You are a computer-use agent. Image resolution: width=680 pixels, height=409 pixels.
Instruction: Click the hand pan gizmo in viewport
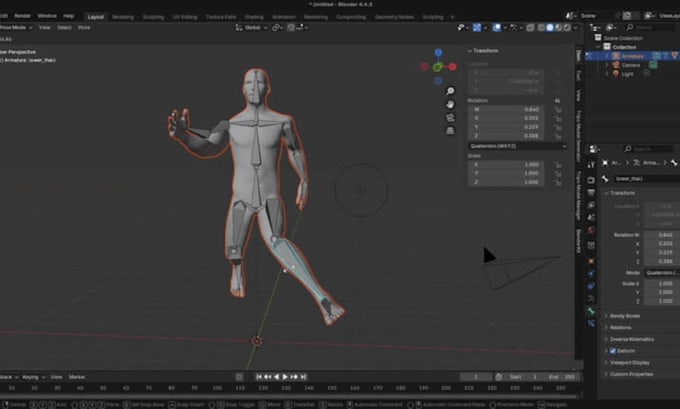[450, 104]
